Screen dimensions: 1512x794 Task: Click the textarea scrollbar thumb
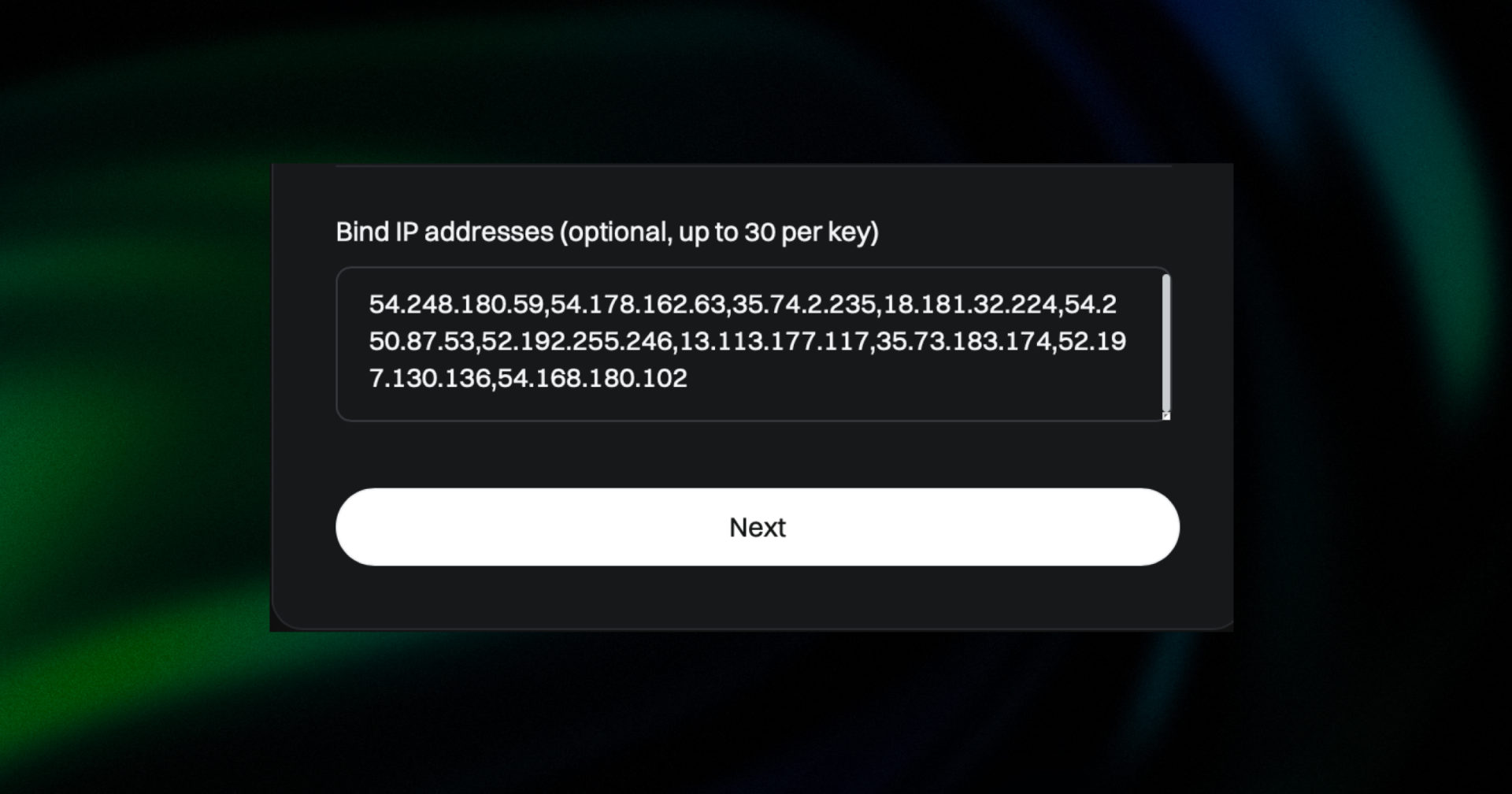pos(1165,343)
